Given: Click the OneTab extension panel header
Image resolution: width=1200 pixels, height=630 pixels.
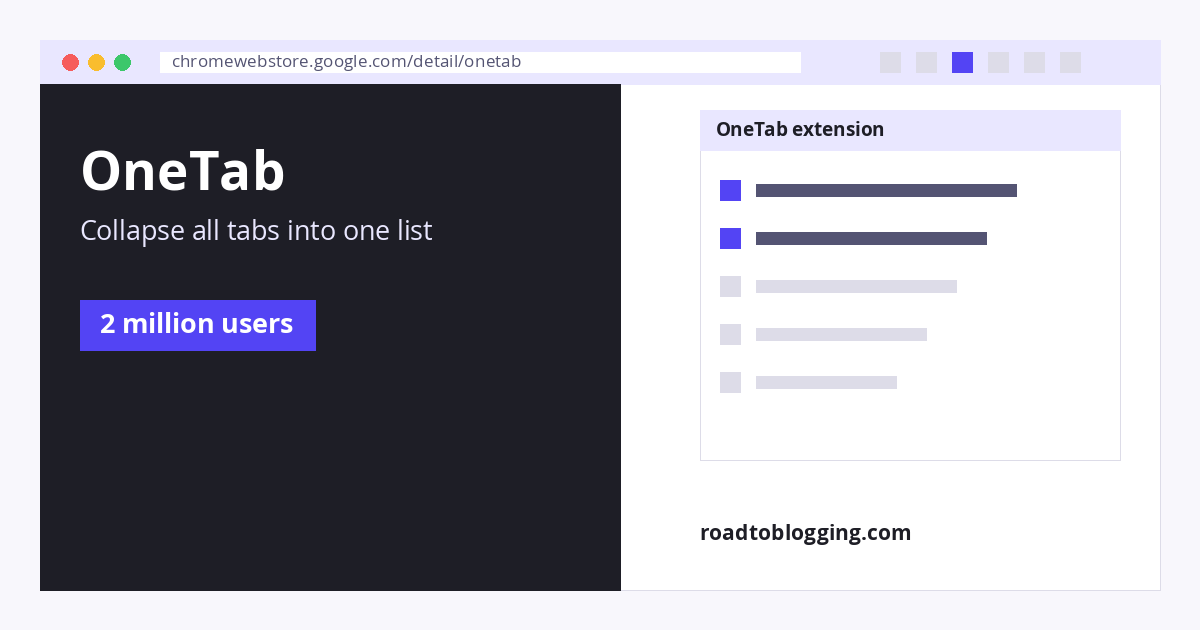Looking at the screenshot, I should pyautogui.click(x=910, y=130).
